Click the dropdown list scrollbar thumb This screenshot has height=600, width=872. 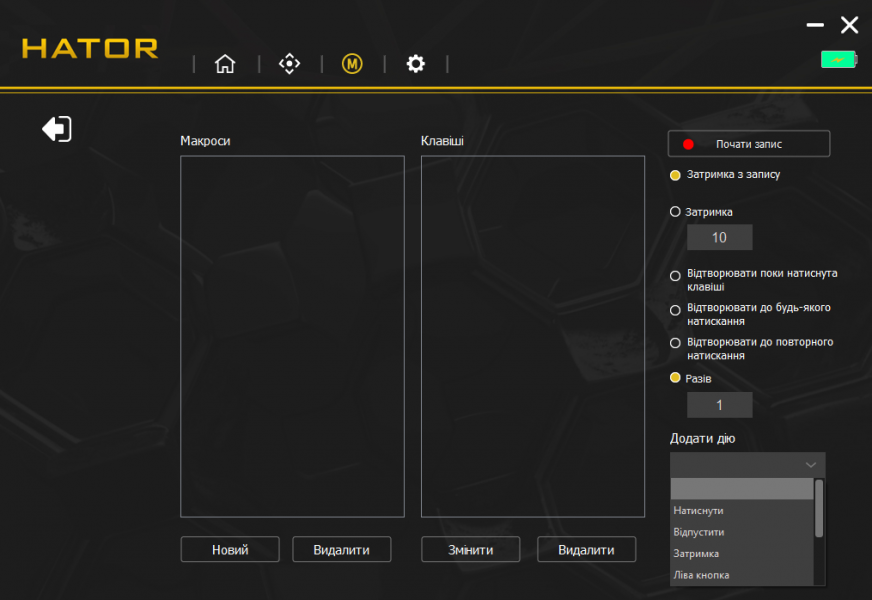point(819,507)
